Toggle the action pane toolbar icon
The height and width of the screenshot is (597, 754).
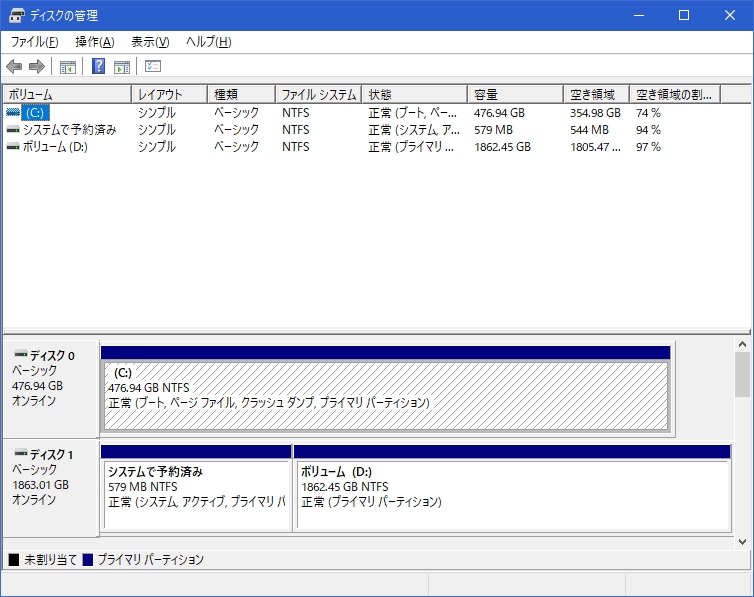122,67
